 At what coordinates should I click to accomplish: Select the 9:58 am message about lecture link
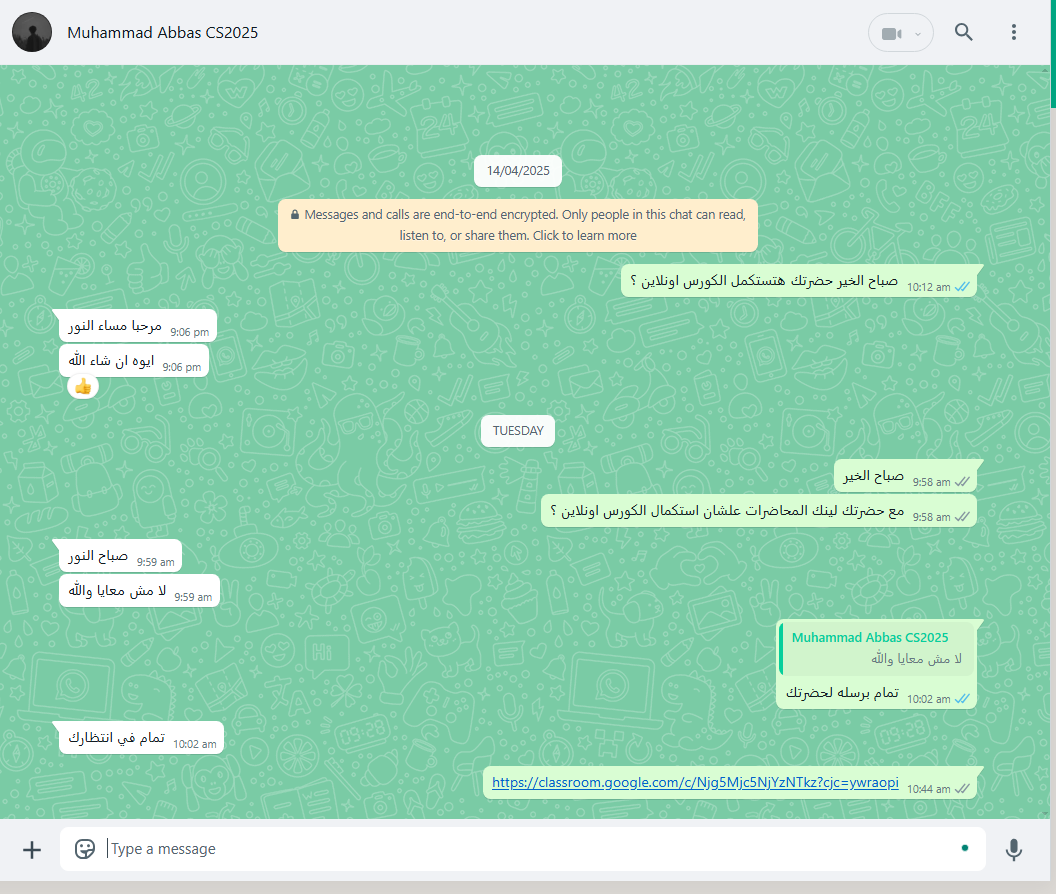[x=759, y=511]
